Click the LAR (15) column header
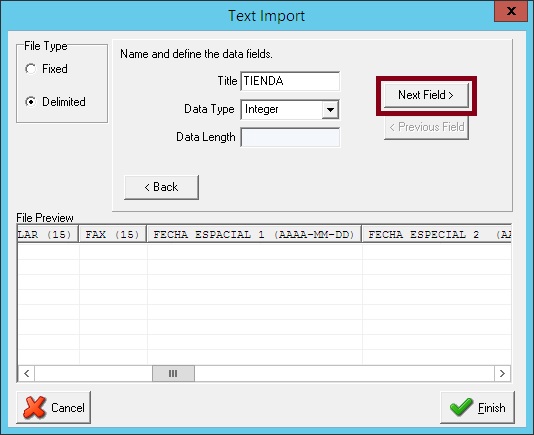The height and width of the screenshot is (435, 534). tap(48, 234)
